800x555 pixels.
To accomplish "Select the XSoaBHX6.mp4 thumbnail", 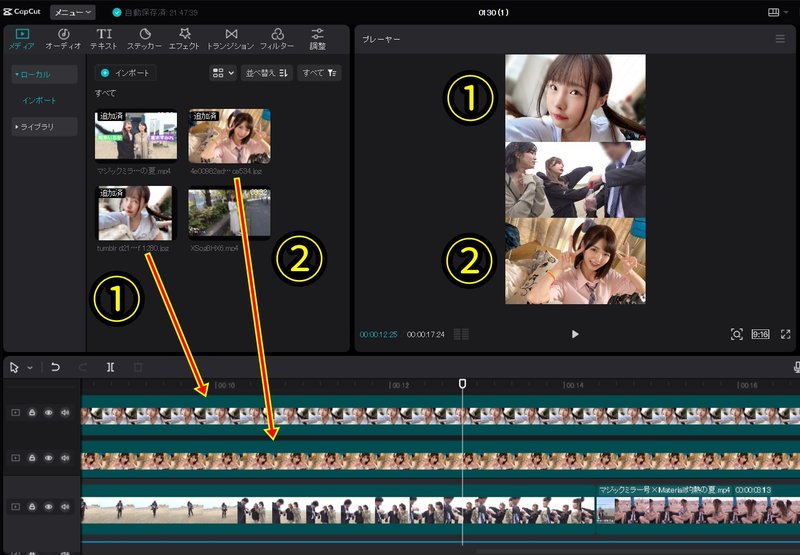I will [x=230, y=213].
